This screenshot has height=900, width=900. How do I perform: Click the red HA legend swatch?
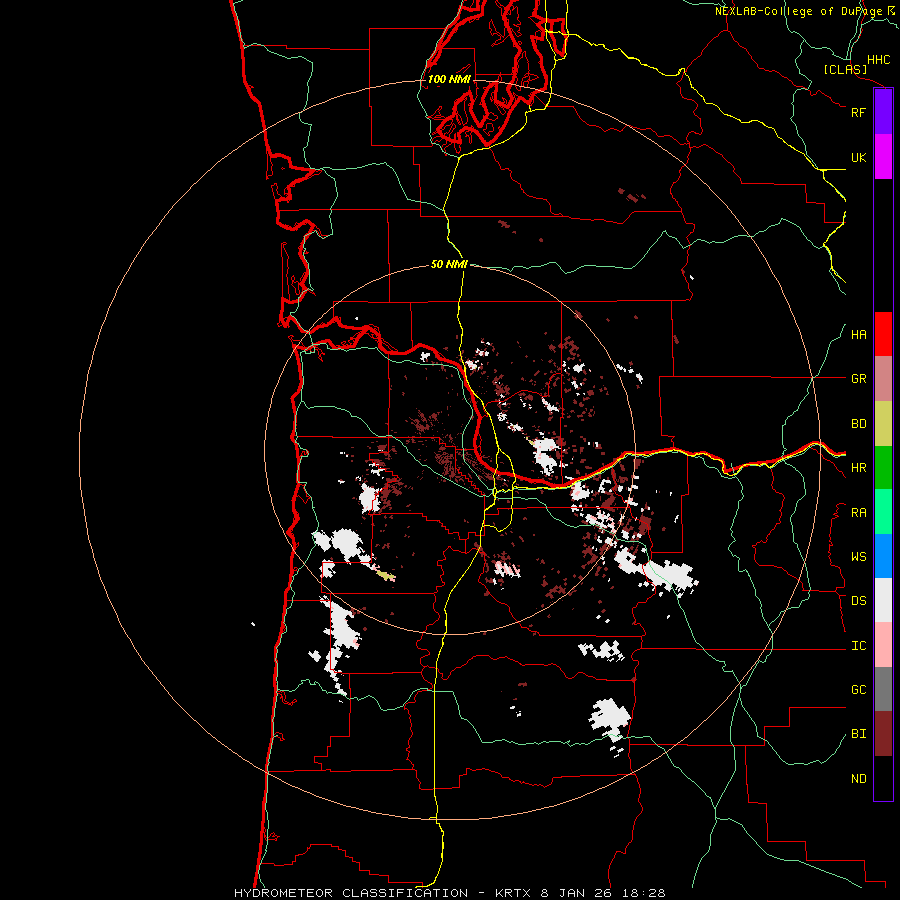point(883,334)
